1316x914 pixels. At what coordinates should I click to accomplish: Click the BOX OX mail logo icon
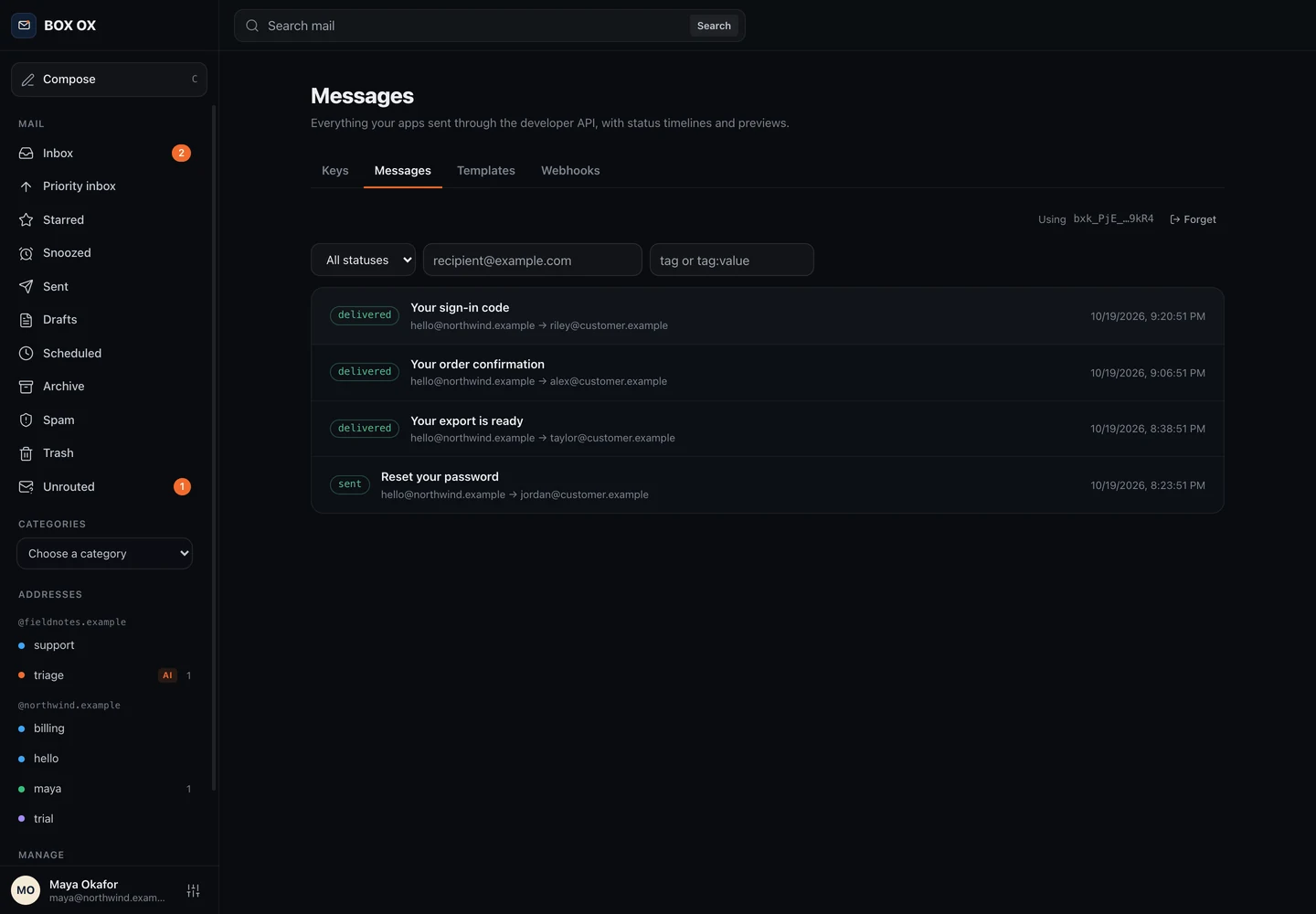coord(24,26)
